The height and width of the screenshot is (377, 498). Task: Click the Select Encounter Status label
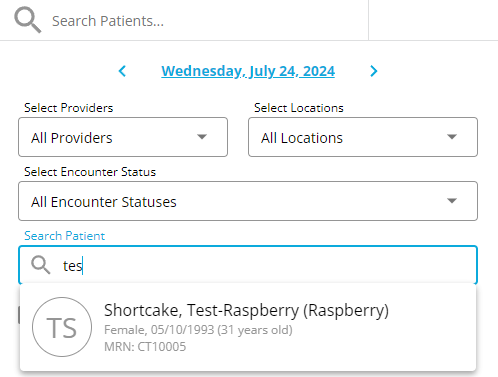coord(90,172)
